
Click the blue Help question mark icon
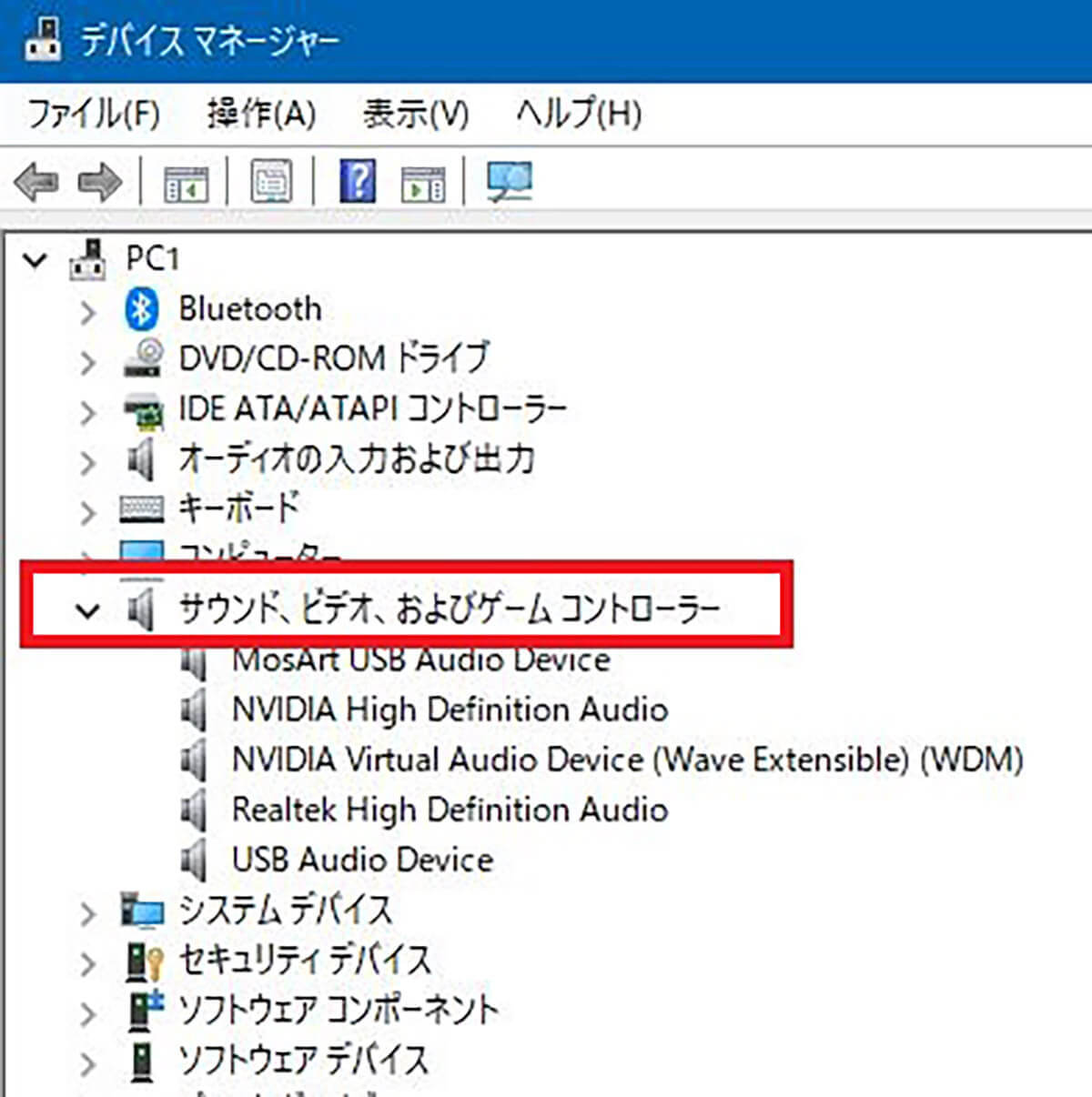[359, 181]
